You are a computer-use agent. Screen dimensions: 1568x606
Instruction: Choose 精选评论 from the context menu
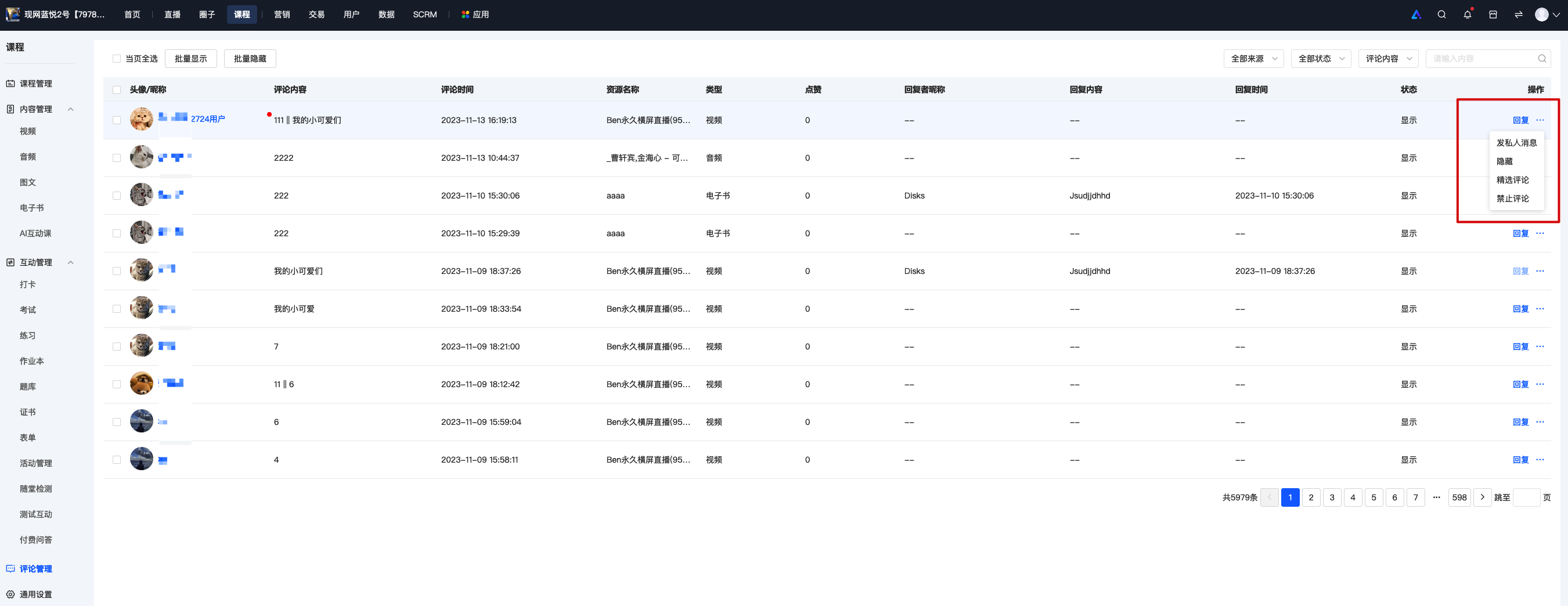coord(1512,180)
